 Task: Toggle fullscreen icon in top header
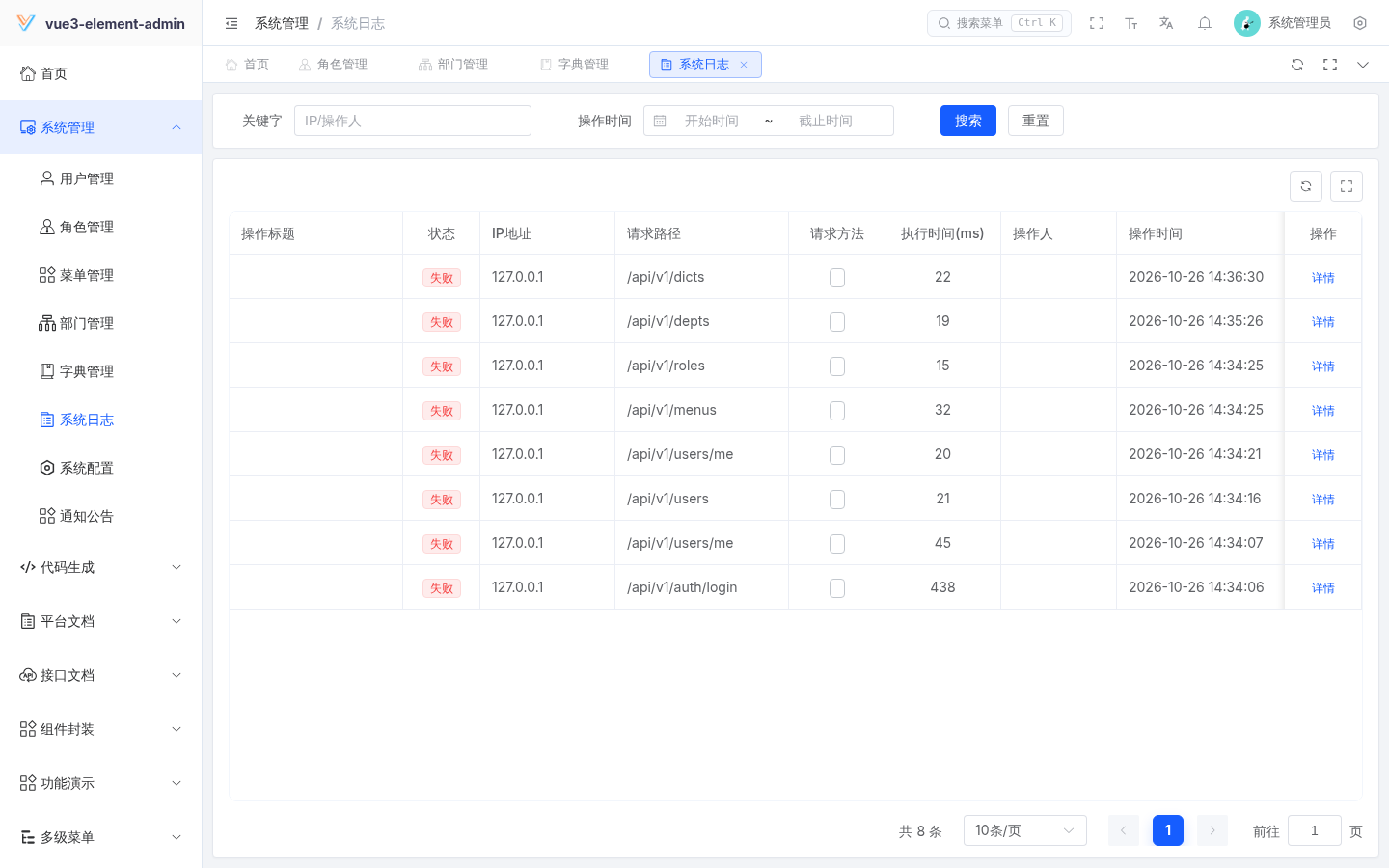[1097, 23]
